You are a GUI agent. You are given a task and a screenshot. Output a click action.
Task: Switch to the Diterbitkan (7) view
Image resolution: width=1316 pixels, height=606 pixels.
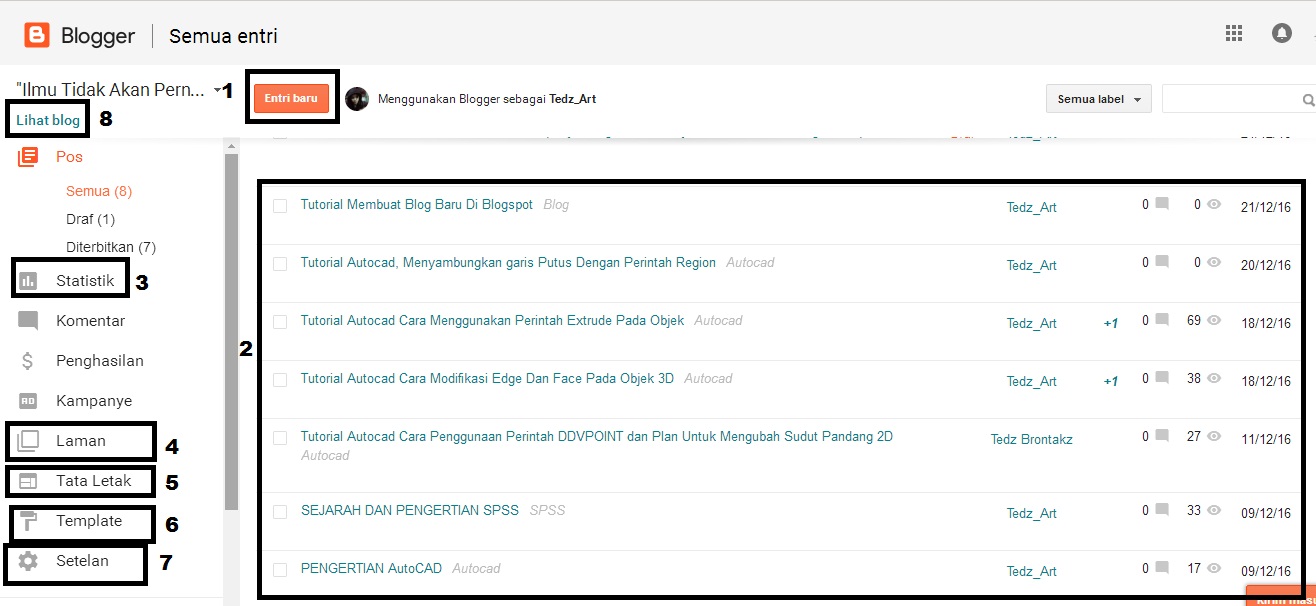(x=110, y=247)
